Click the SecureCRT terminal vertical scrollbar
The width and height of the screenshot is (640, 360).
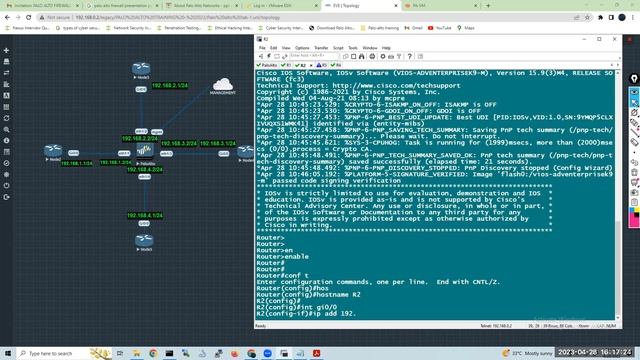(618, 195)
